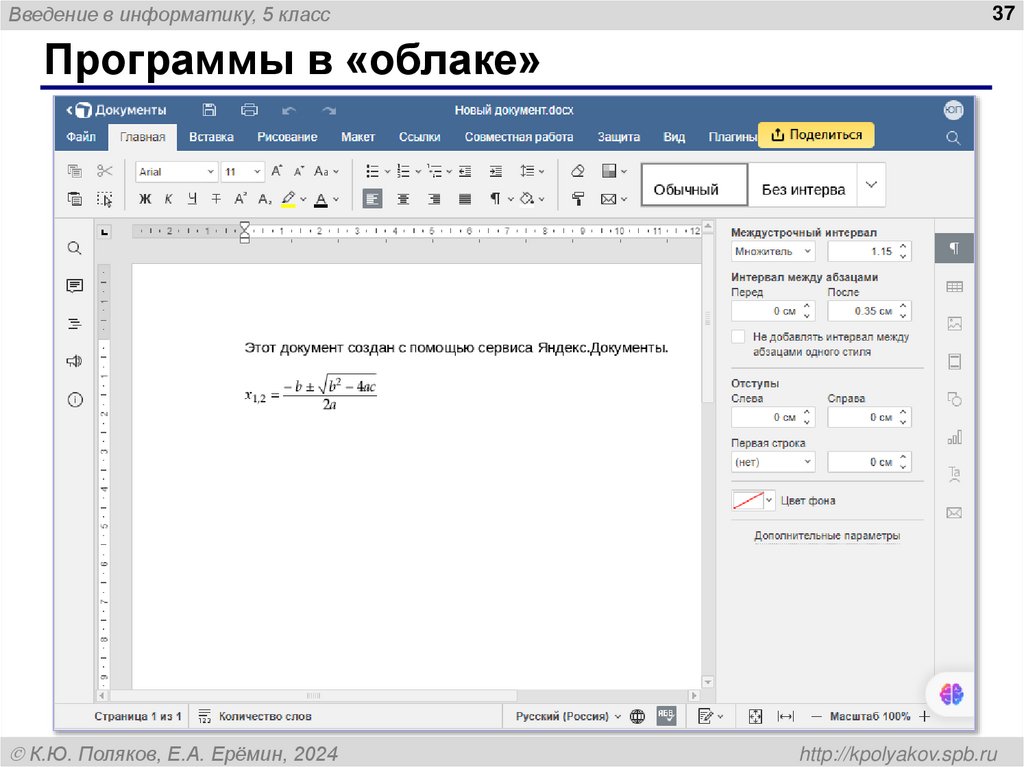This screenshot has height=767, width=1024.
Task: Select the text highlight color icon
Action: coord(289,198)
